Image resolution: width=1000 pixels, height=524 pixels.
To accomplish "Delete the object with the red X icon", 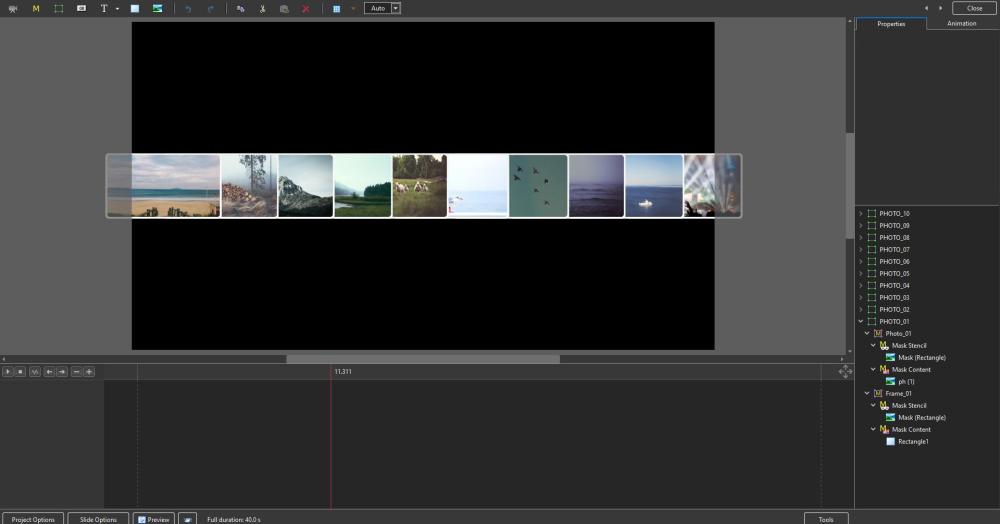I will pos(305,8).
